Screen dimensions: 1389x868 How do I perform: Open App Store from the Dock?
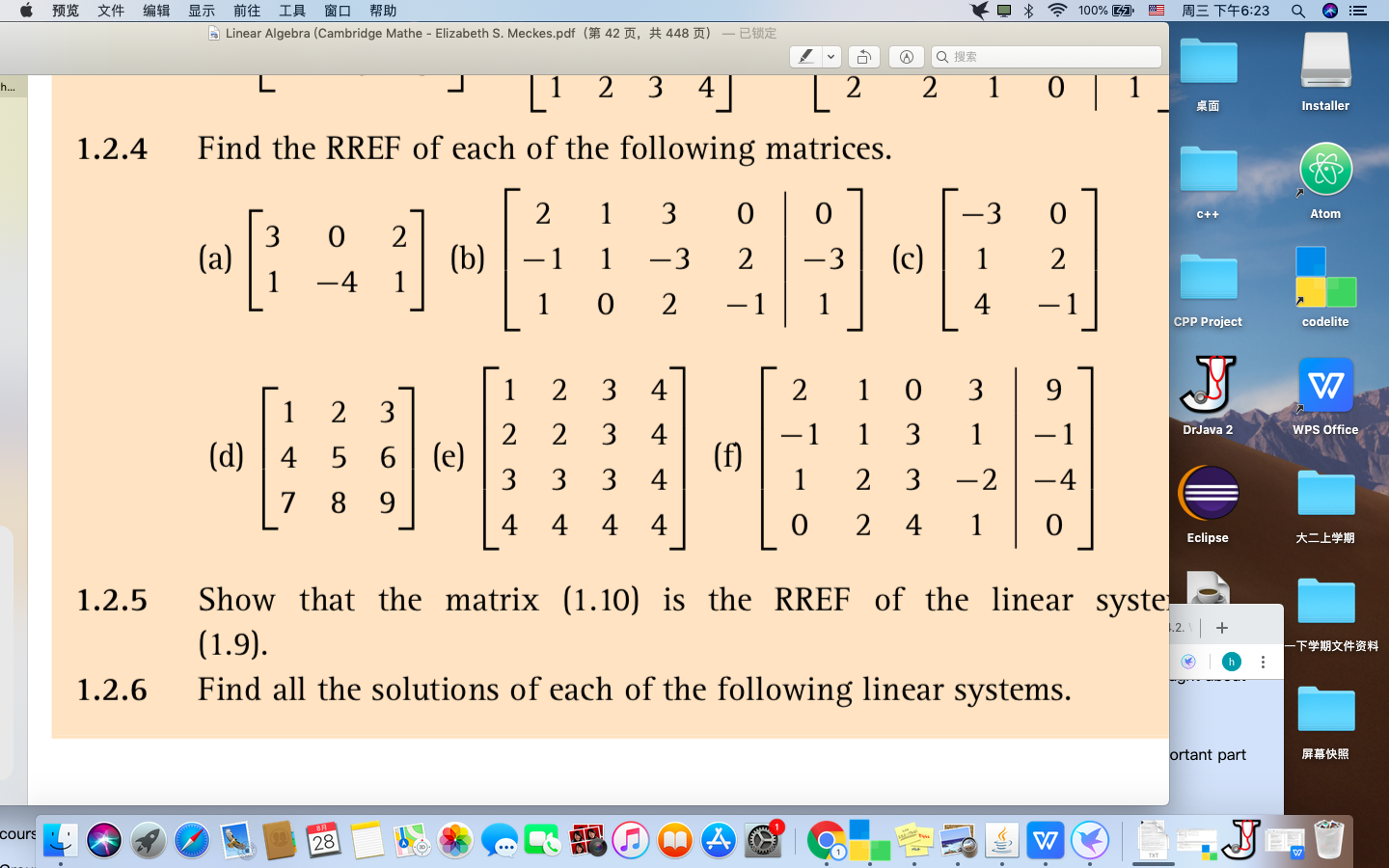(x=719, y=840)
